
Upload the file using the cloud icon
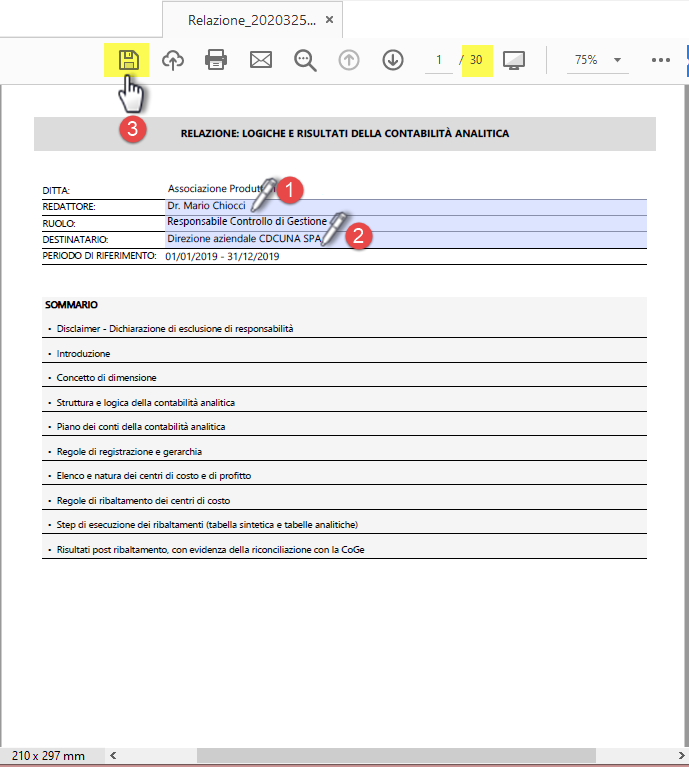(x=173, y=60)
